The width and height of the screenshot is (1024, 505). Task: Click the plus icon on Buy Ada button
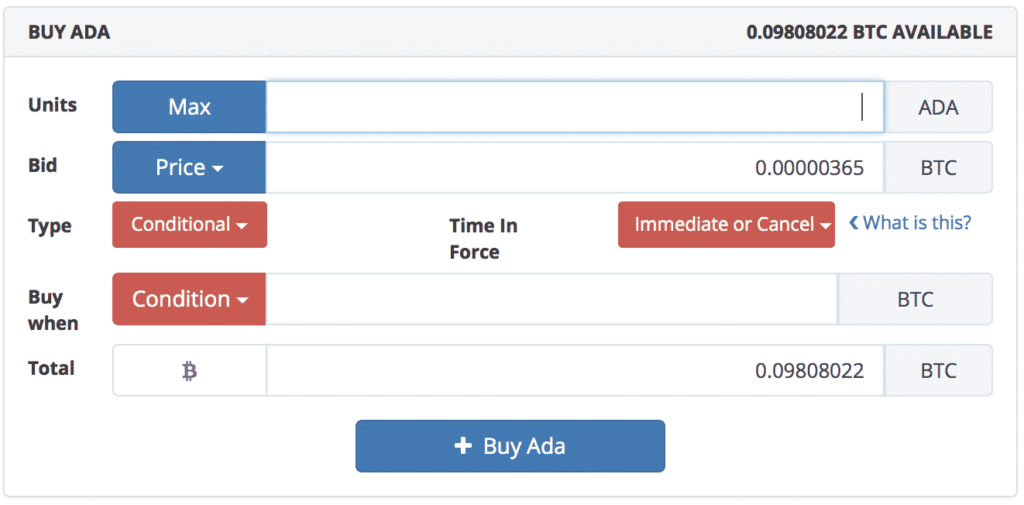click(x=462, y=446)
